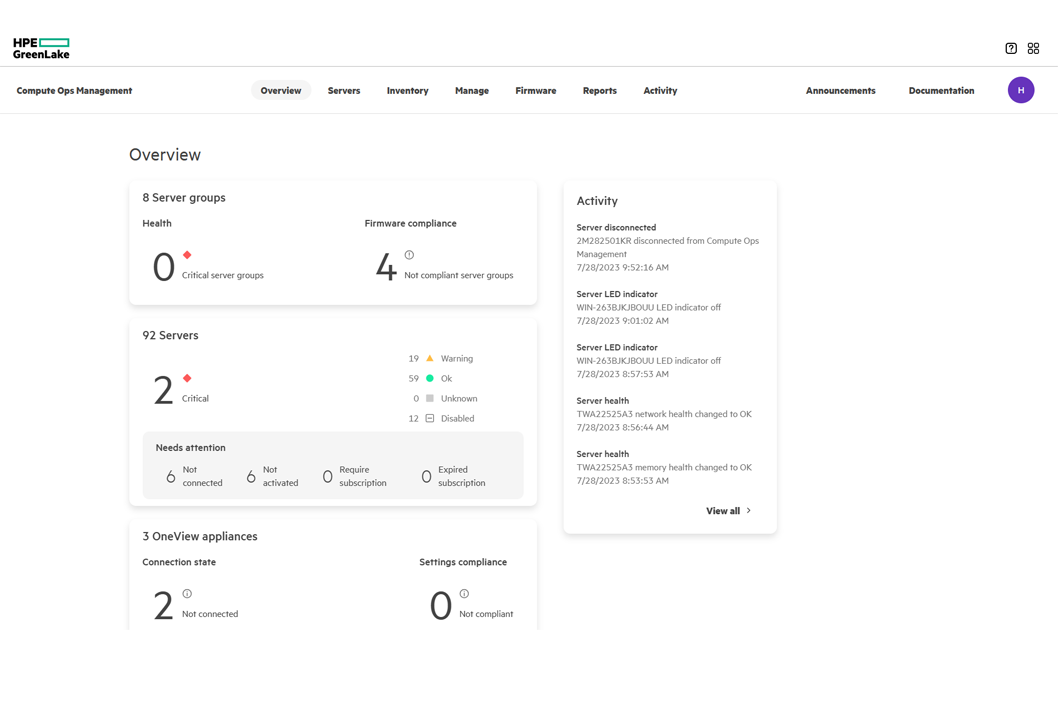Screen dimensions: 1058x720
Task: Go to the Inventory tab
Action: (407, 91)
